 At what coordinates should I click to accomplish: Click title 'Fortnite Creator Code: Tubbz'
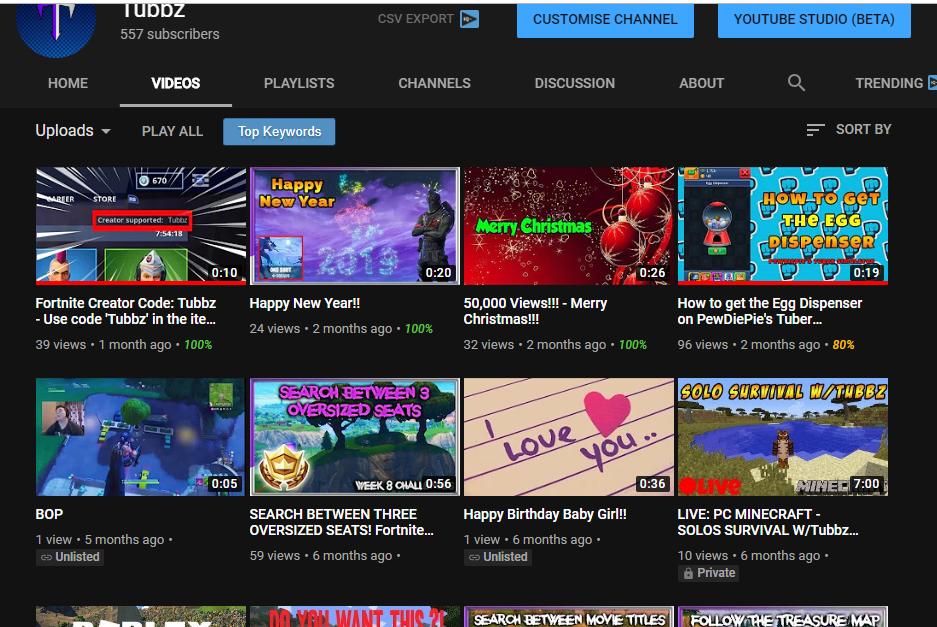click(125, 311)
